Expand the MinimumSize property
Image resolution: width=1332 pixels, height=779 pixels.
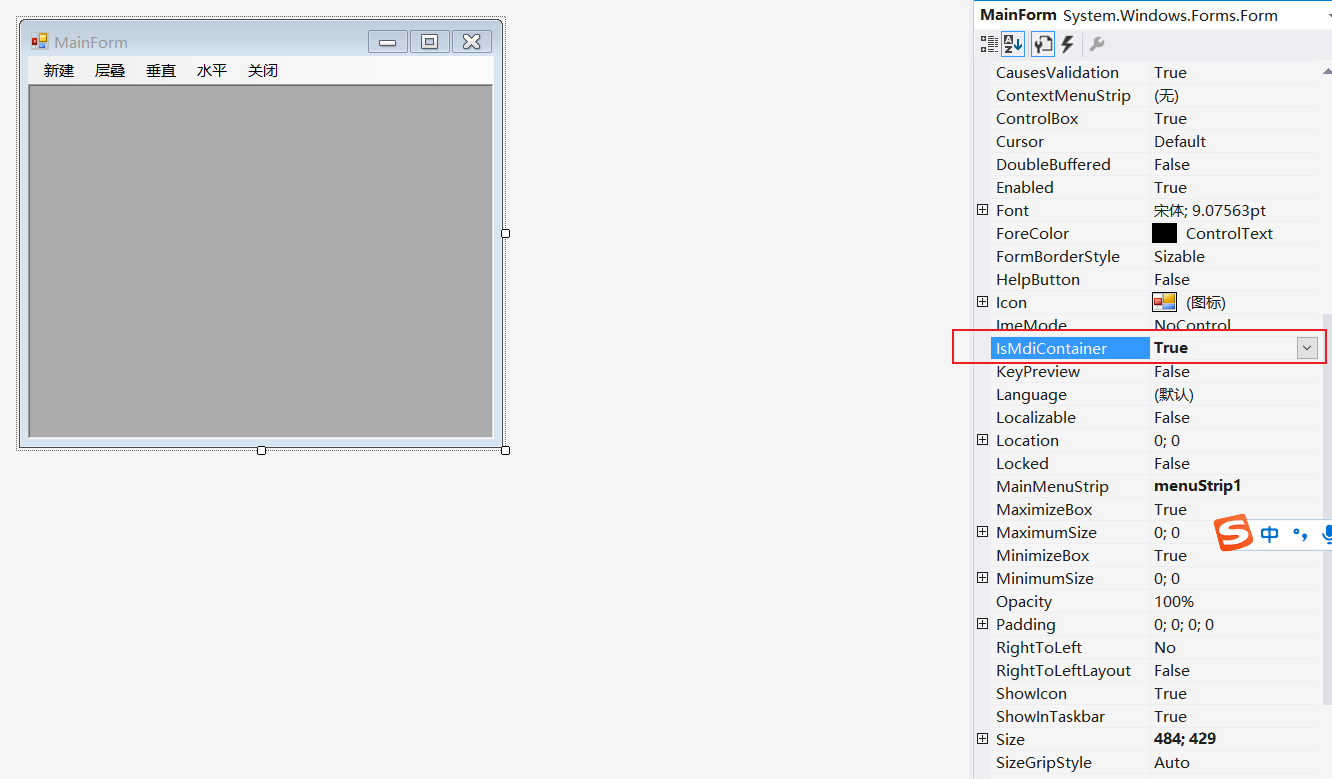(x=983, y=578)
